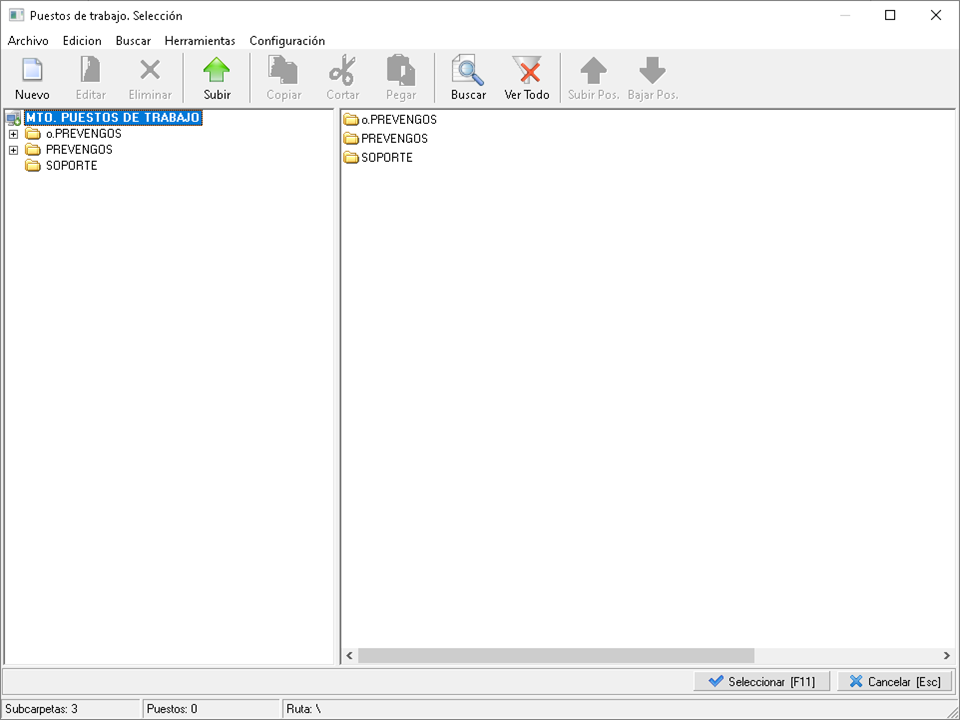Click the Eliminar X icon
Viewport: 960px width, 720px height.
[150, 72]
